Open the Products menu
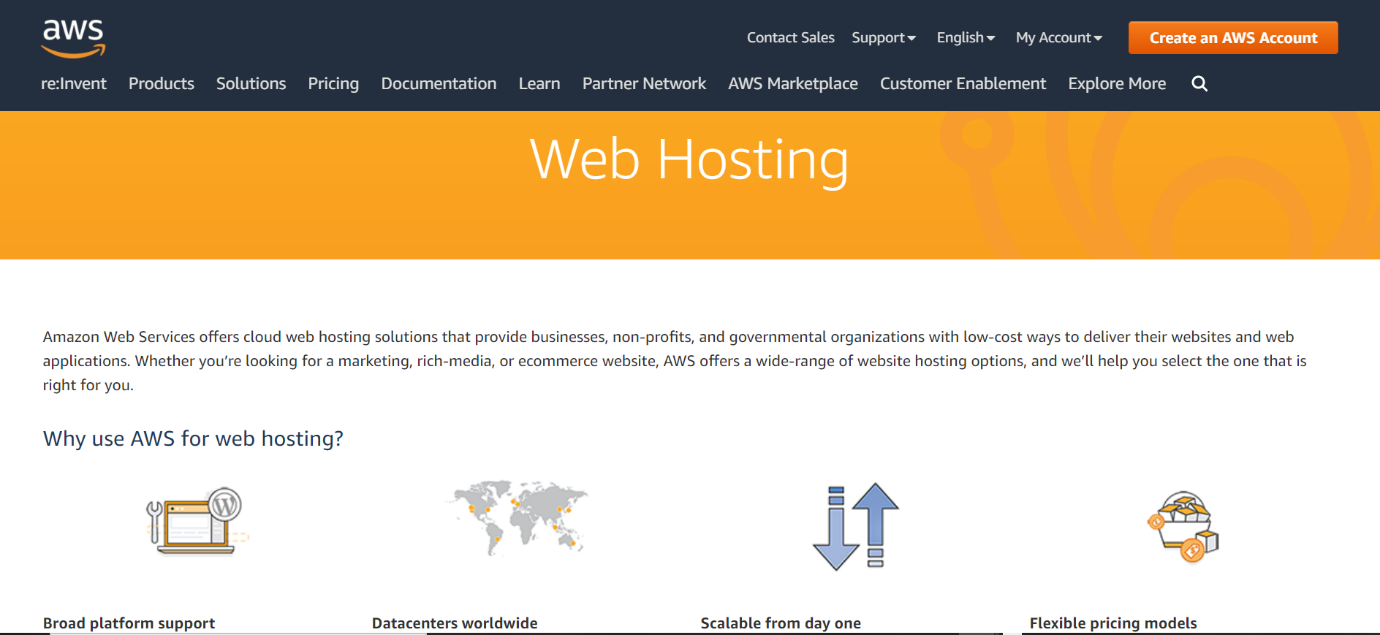The width and height of the screenshot is (1380, 635). [161, 84]
